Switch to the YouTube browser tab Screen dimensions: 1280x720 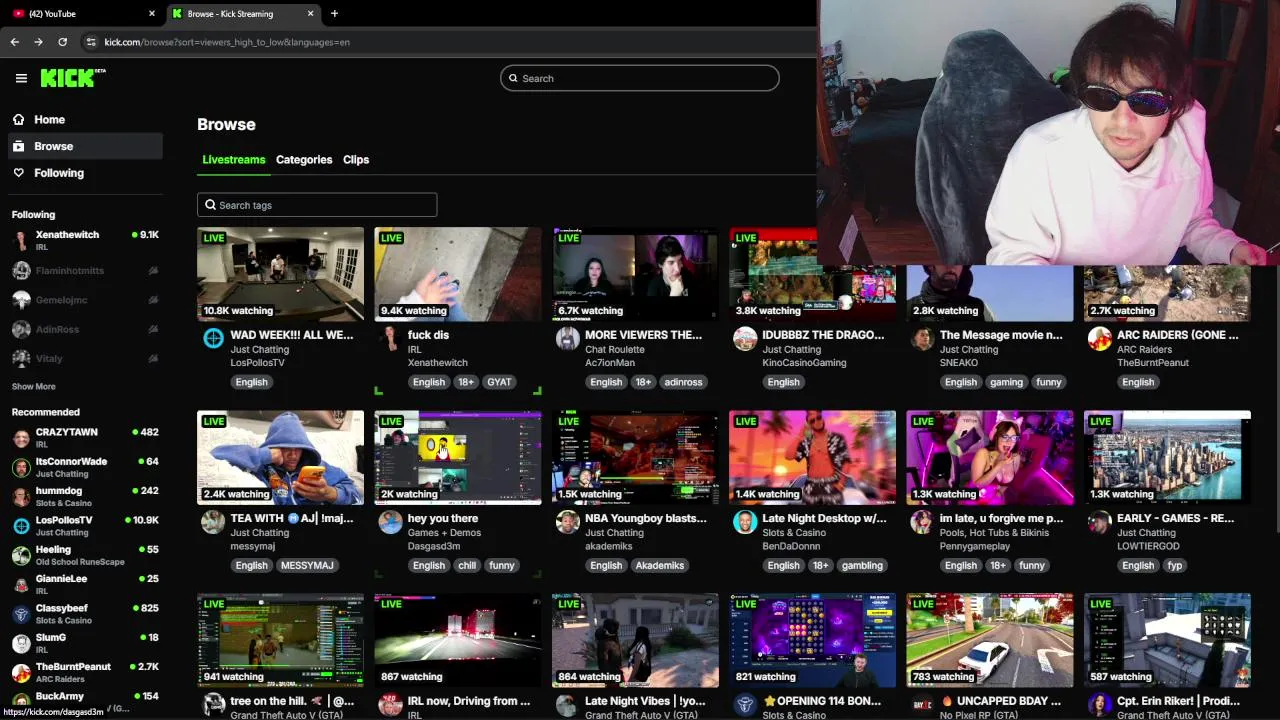point(82,14)
